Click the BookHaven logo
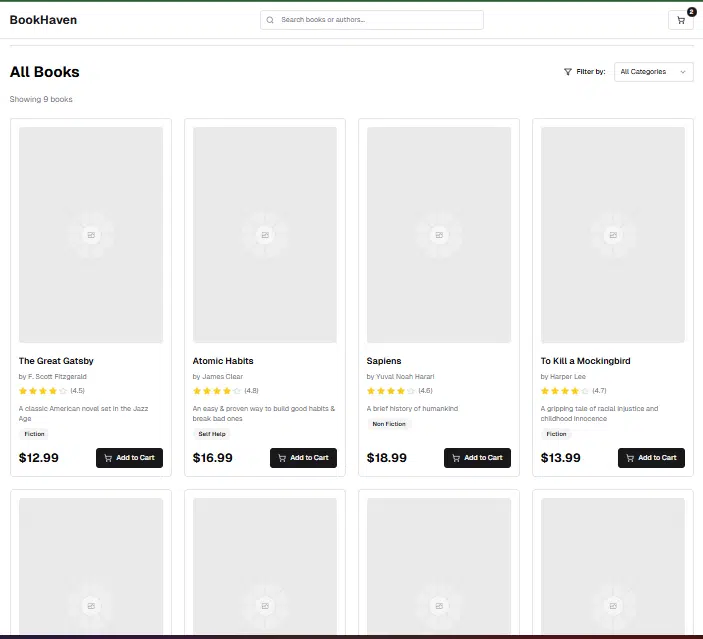Image resolution: width=703 pixels, height=639 pixels. (x=43, y=20)
